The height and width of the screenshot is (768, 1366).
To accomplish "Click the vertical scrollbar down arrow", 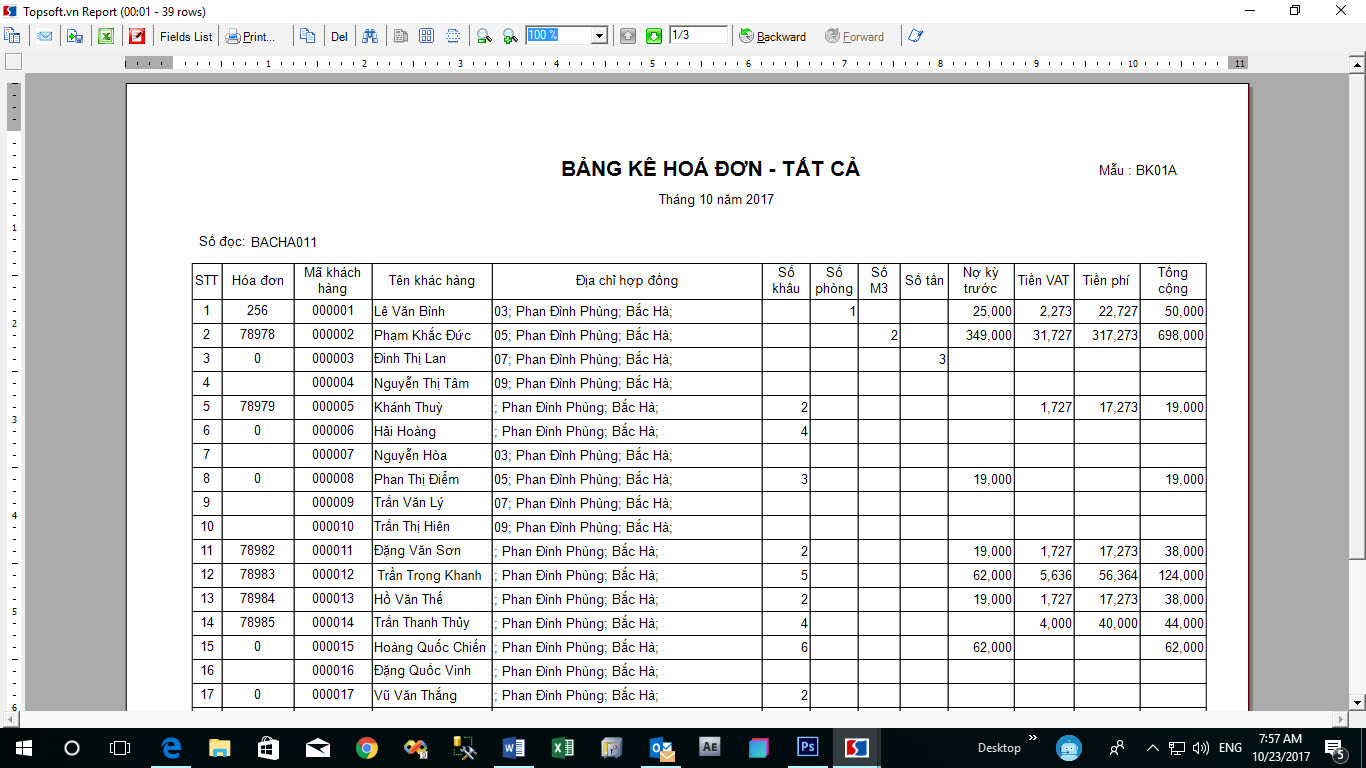I will tap(1357, 703).
